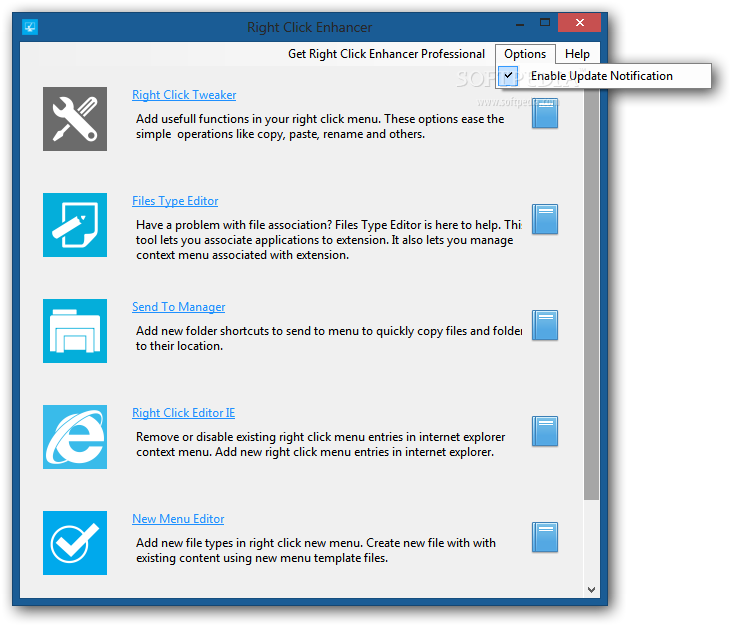Viewport: 732px width, 626px height.
Task: Open the help book icon beside New Menu Editor
Action: coord(545,537)
